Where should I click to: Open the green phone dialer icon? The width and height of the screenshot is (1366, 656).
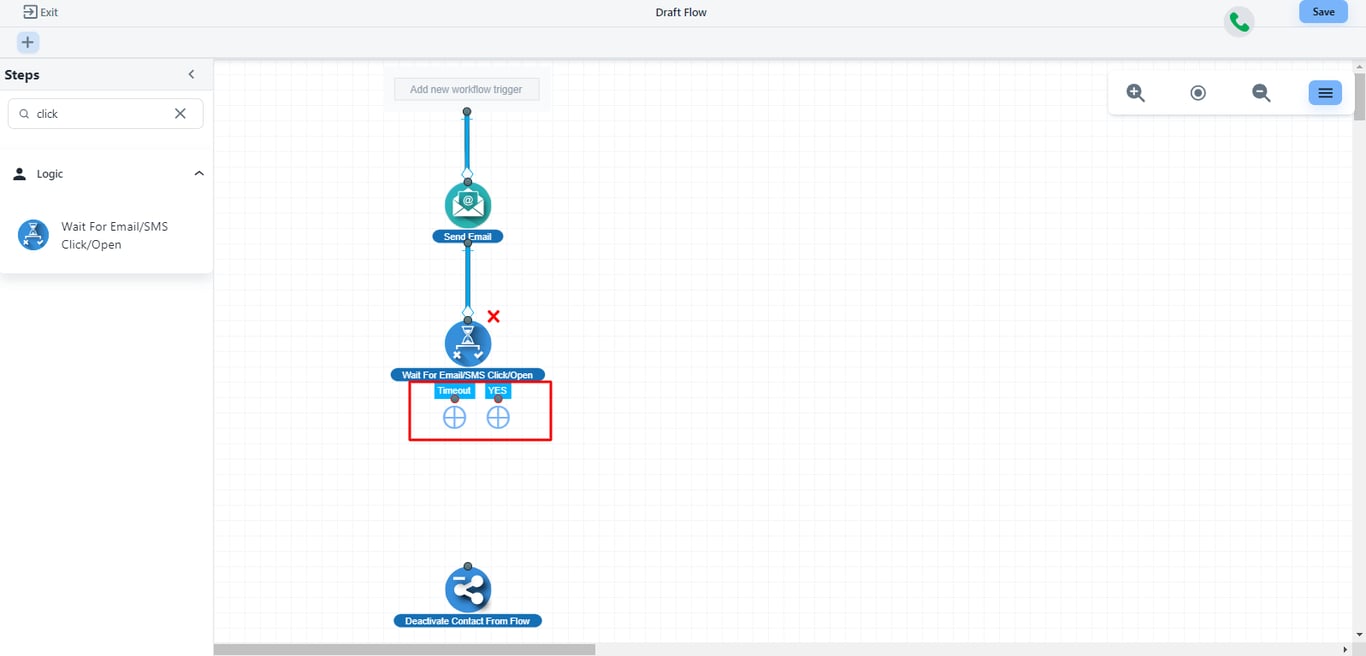coord(1239,22)
